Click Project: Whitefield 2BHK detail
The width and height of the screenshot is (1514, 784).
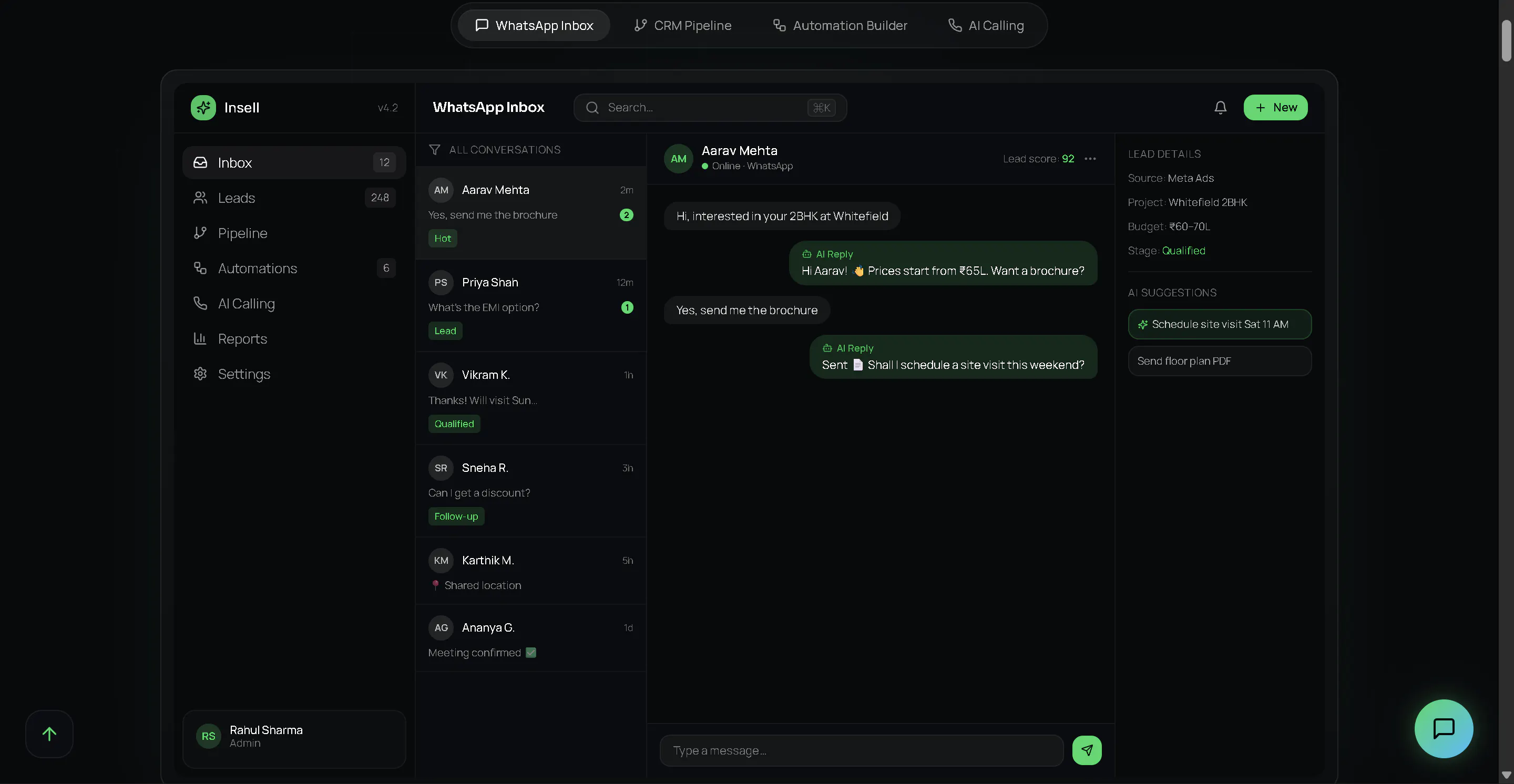coord(1187,203)
